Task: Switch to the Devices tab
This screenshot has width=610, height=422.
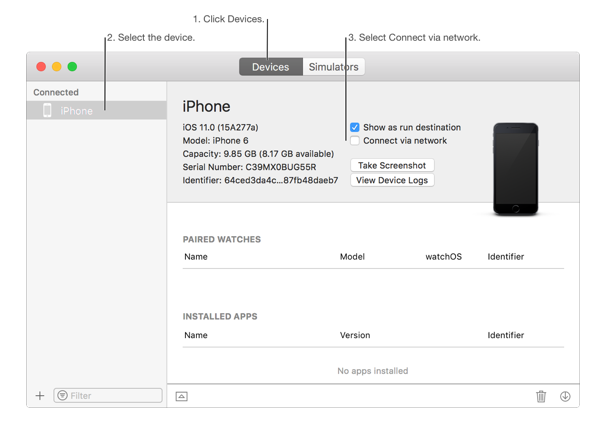Action: point(271,67)
